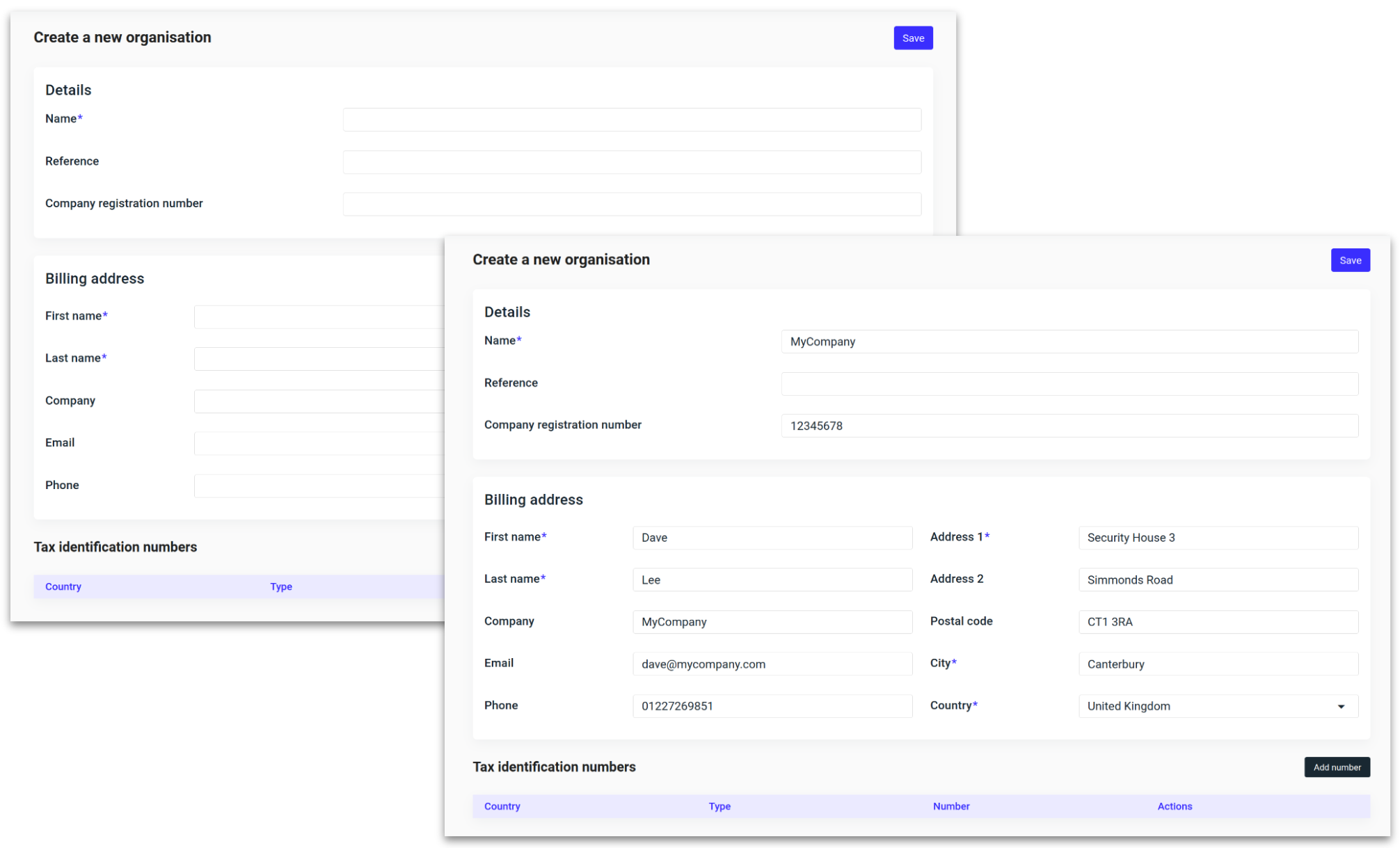The width and height of the screenshot is (1400, 848).
Task: Click empty First name field in back form
Action: tap(319, 317)
